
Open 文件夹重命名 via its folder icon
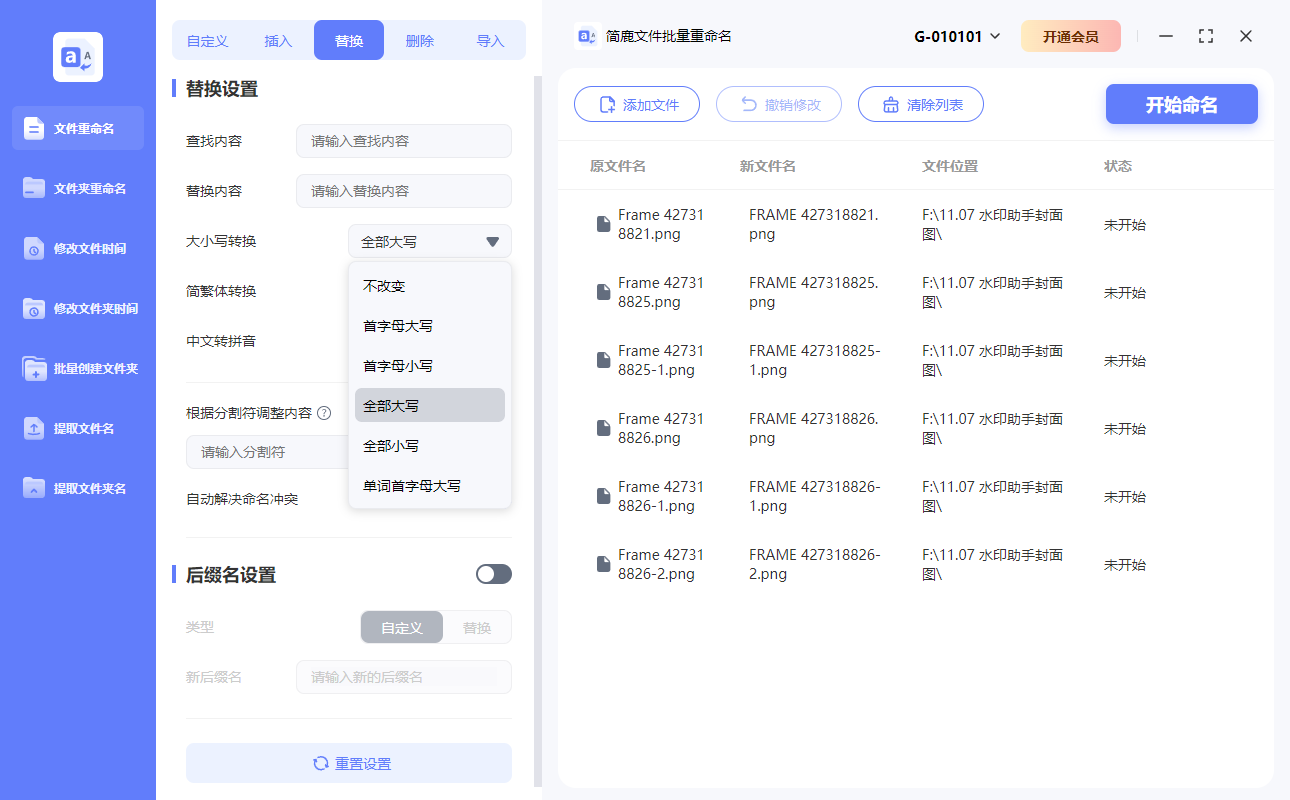tap(34, 188)
